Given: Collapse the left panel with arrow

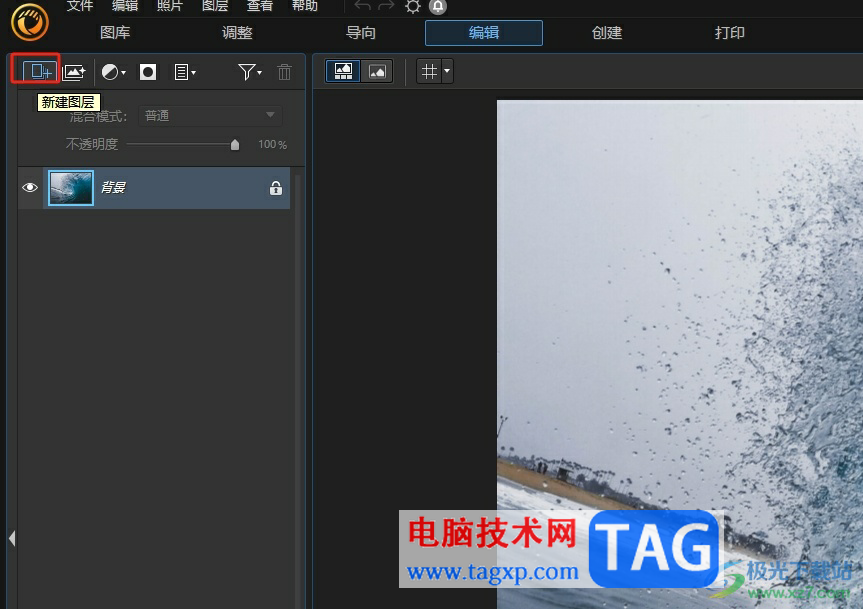Looking at the screenshot, I should 12,538.
